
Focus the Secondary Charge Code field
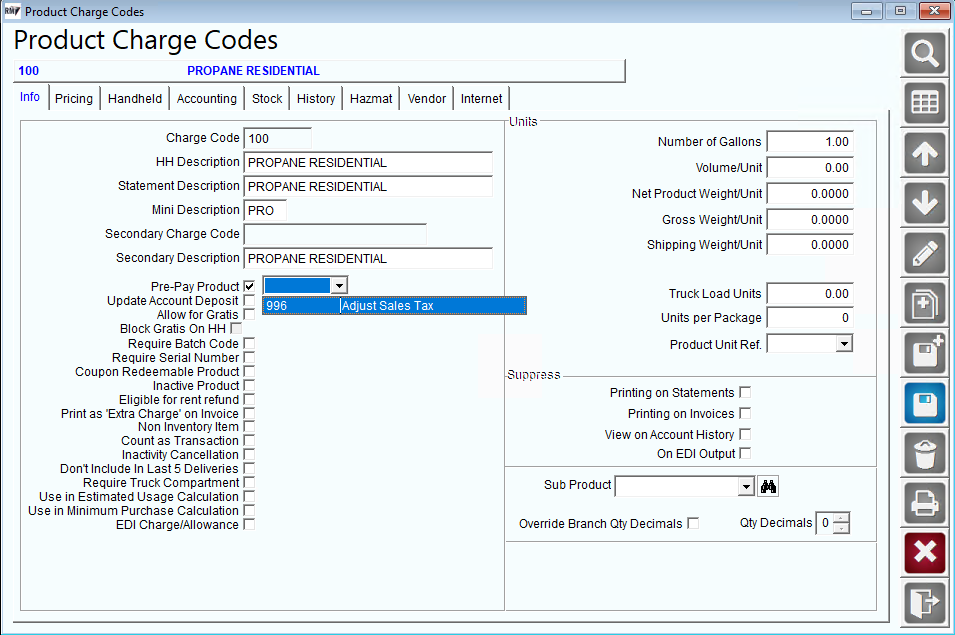click(335, 234)
